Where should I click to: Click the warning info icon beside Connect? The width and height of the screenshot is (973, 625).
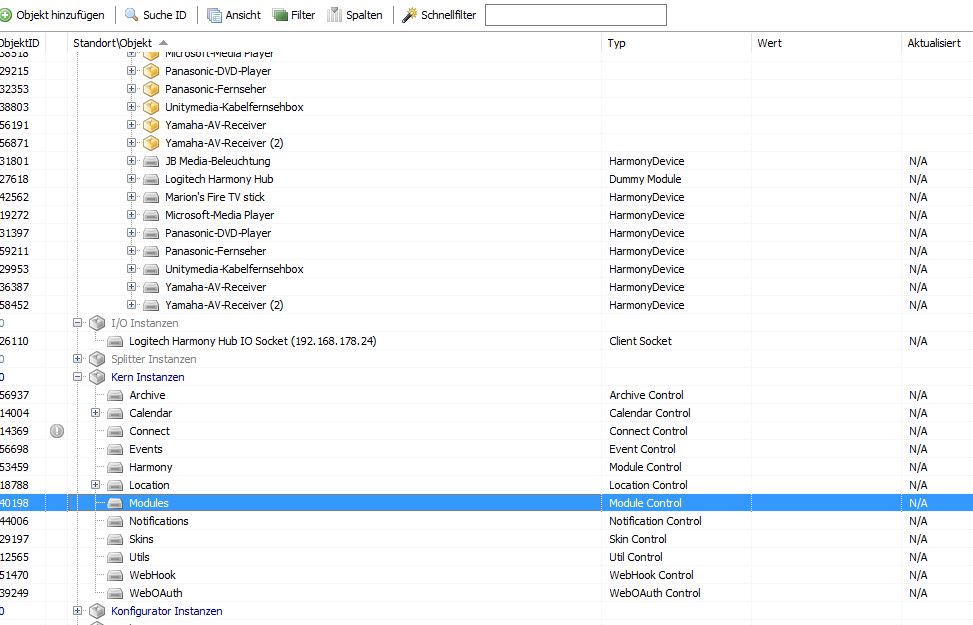(57, 431)
